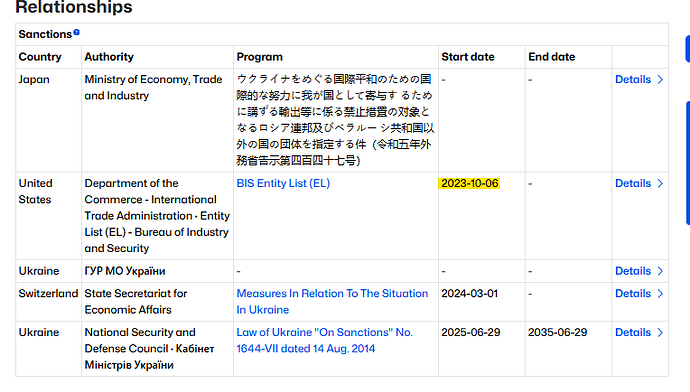The image size is (690, 392).
Task: Click the Department of the Commerce authority cell
Action: coord(157,216)
